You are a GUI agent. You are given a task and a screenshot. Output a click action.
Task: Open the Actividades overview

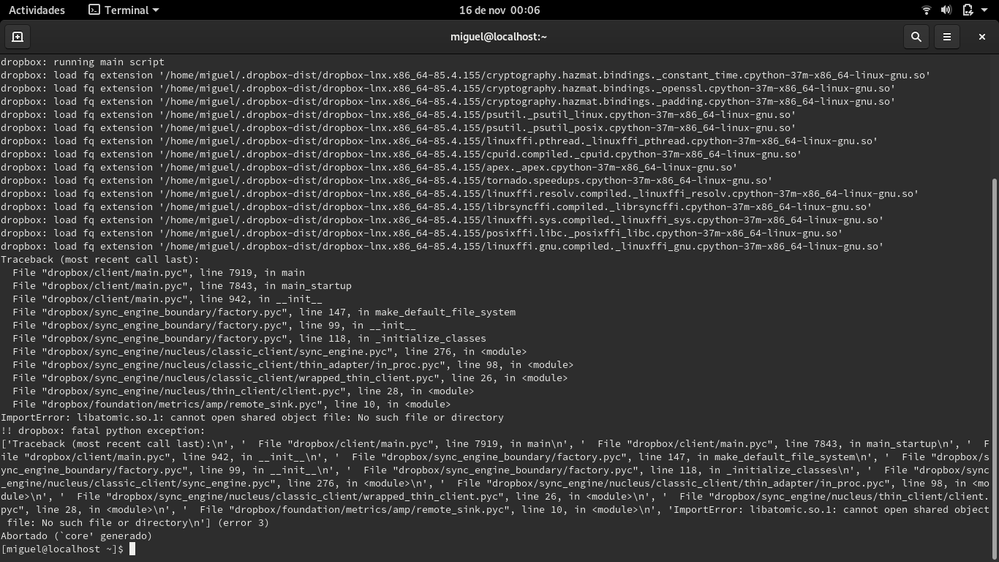coord(36,10)
